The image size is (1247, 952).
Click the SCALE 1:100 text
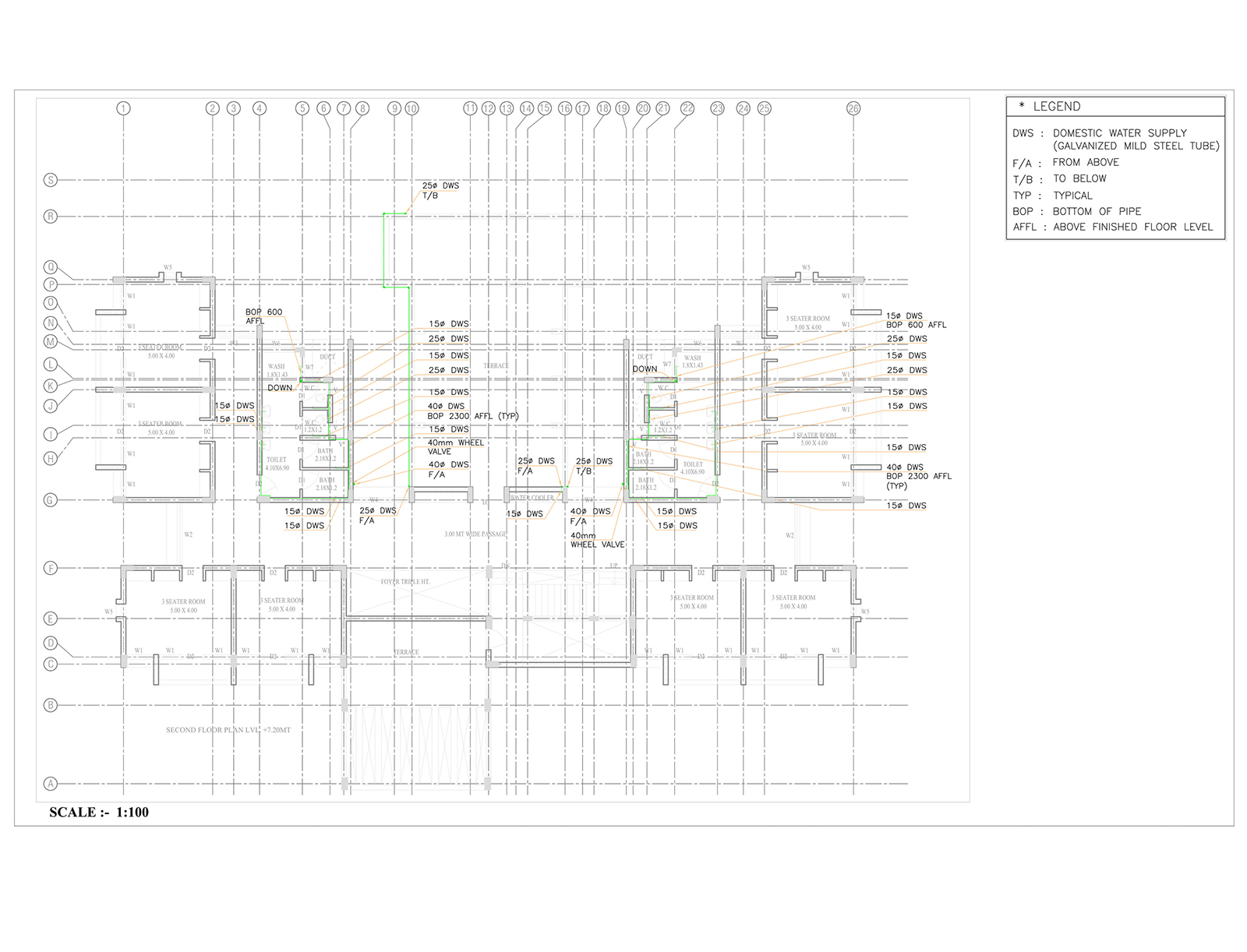99,813
